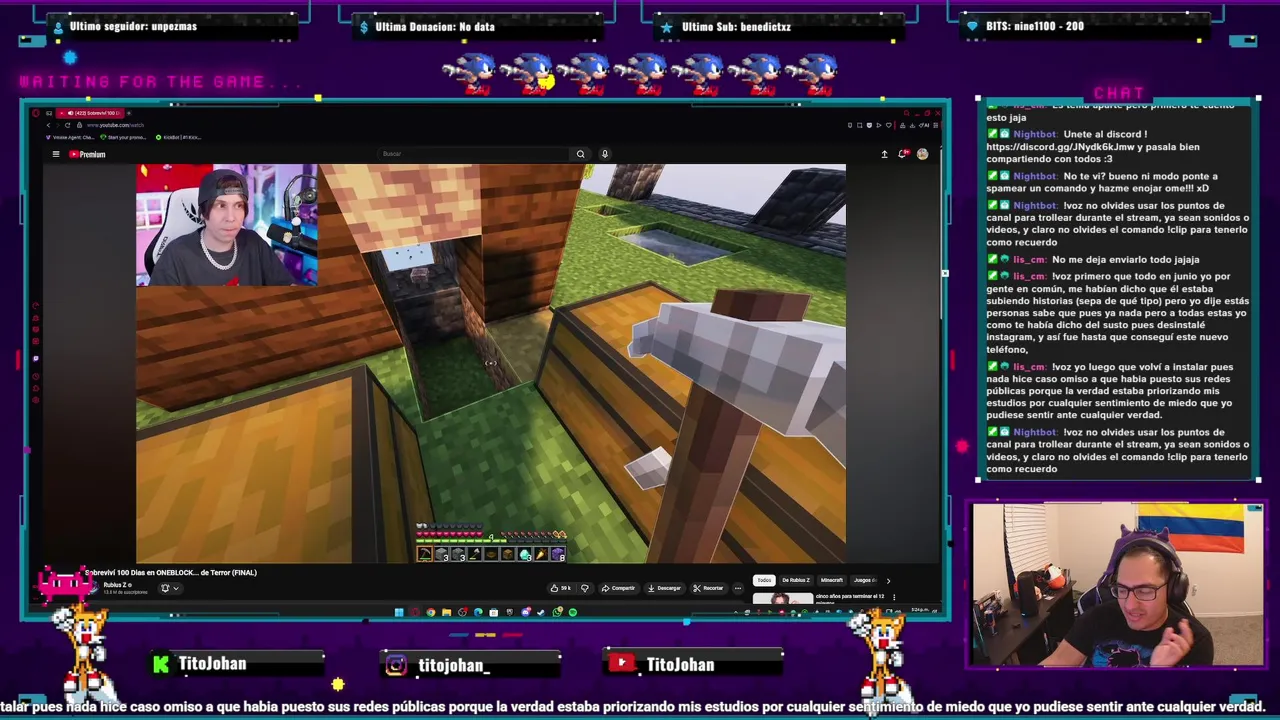Select the De Rubius Z chip

click(x=796, y=580)
